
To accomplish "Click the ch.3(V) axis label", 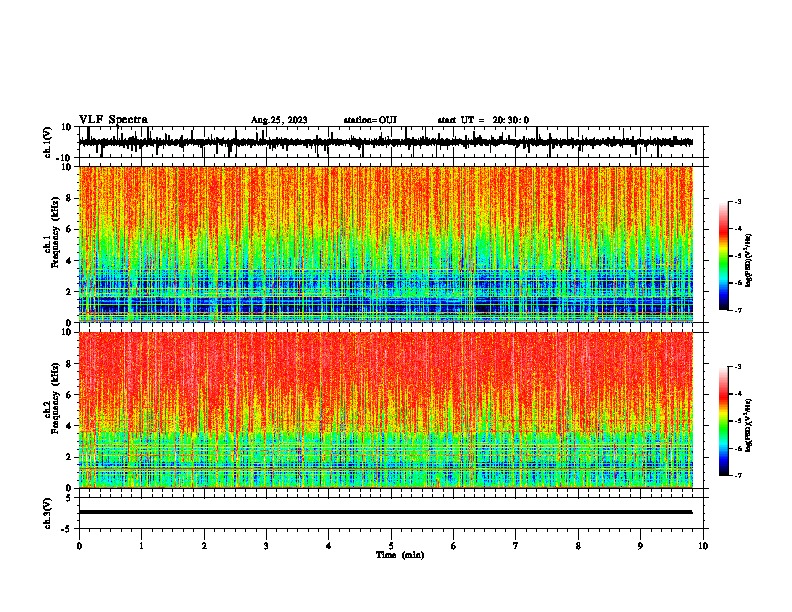I will point(48,513).
